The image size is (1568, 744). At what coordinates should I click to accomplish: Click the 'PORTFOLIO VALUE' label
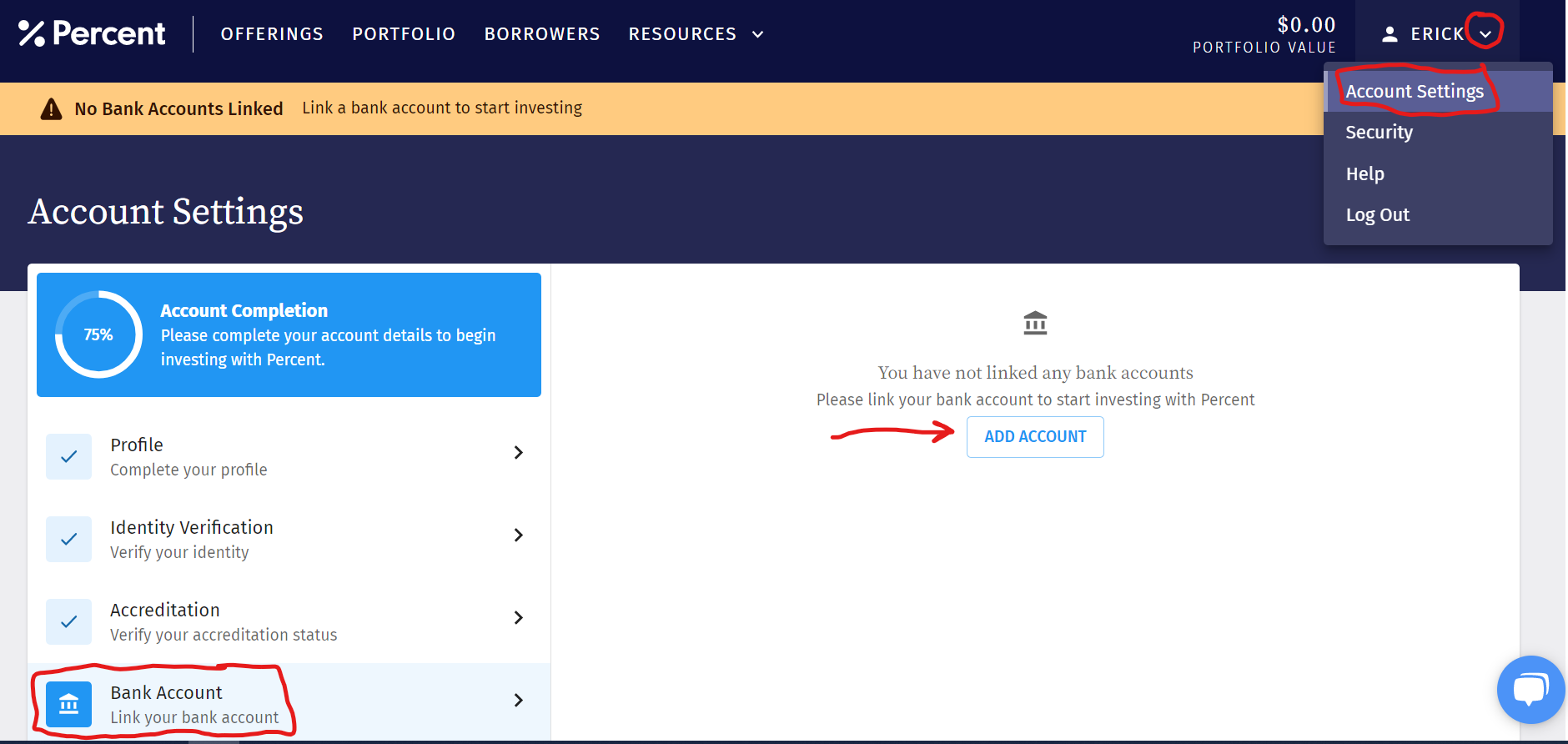point(1264,48)
